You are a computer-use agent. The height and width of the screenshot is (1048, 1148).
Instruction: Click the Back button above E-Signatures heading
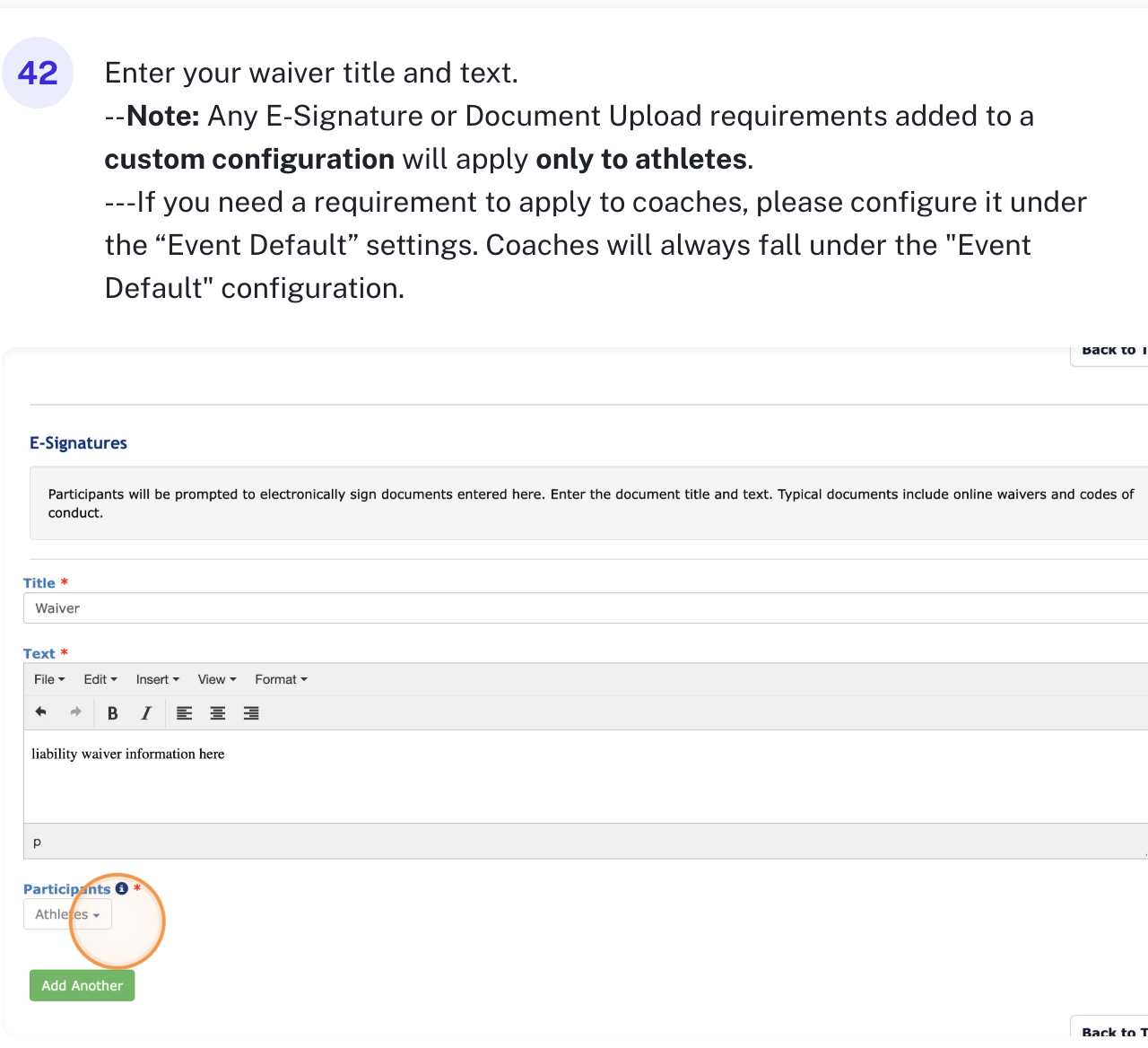(x=1112, y=353)
